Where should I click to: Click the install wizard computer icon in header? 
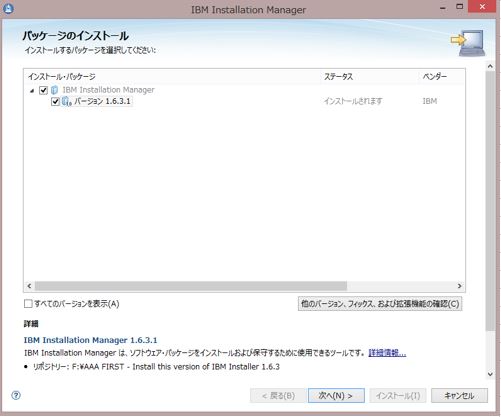click(468, 43)
